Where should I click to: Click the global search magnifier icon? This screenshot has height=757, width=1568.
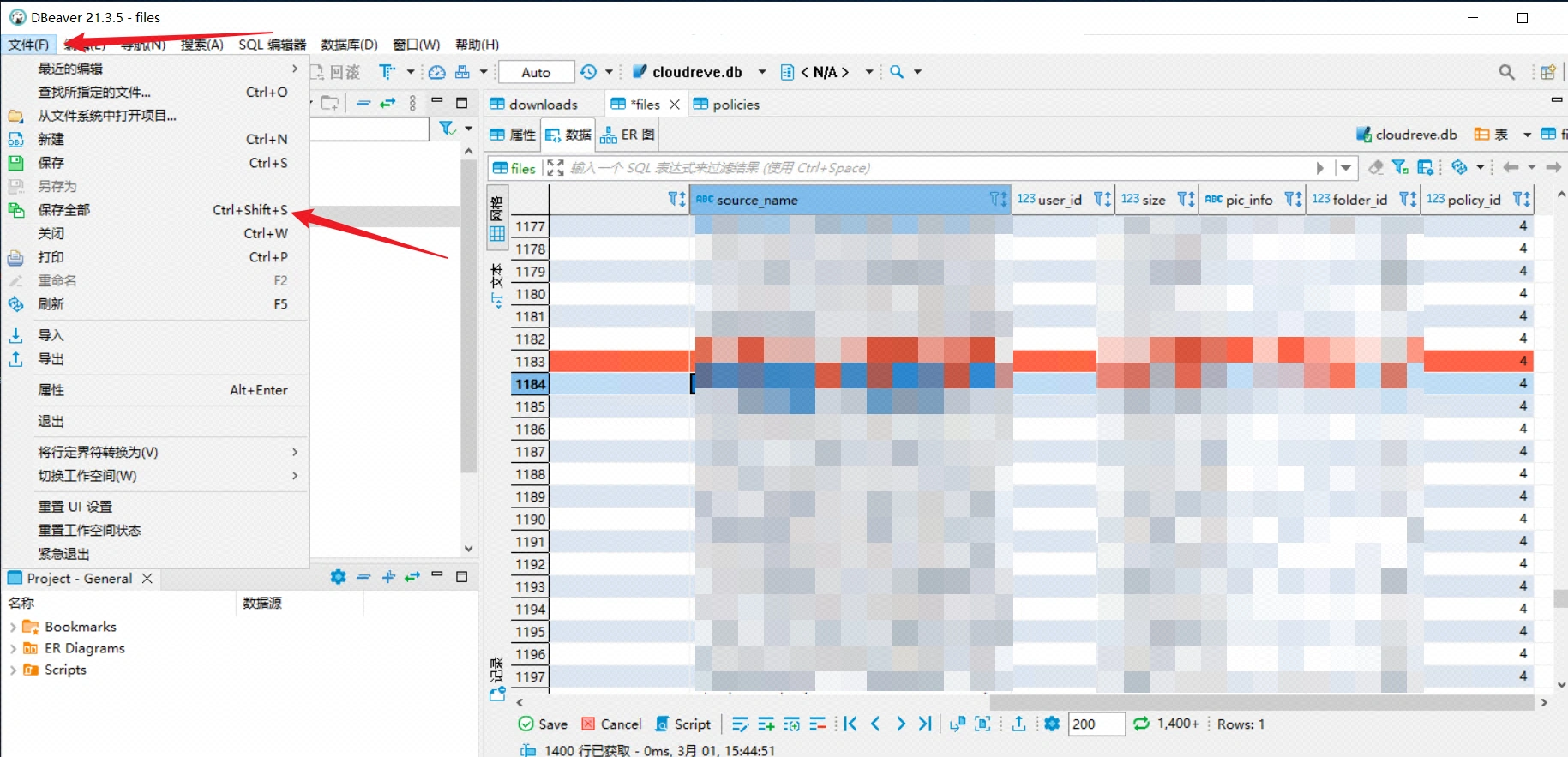[x=1506, y=72]
